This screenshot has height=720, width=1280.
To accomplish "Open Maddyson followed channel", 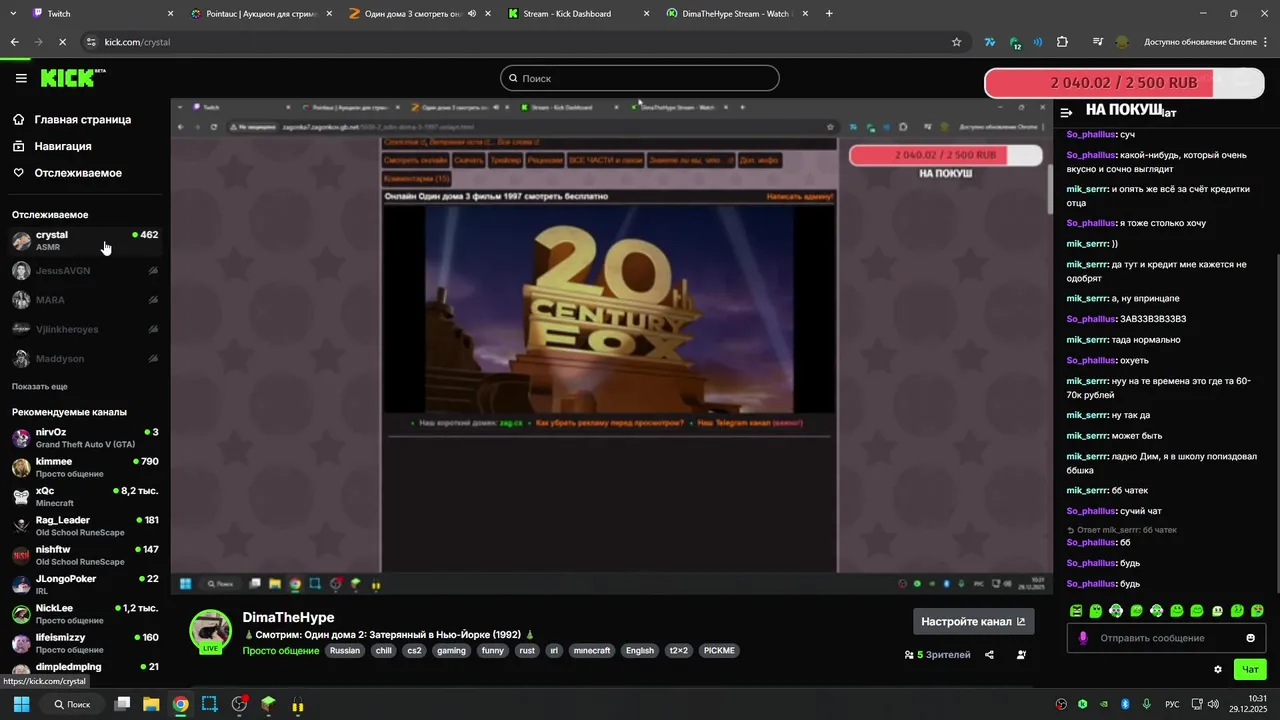I will [x=85, y=359].
